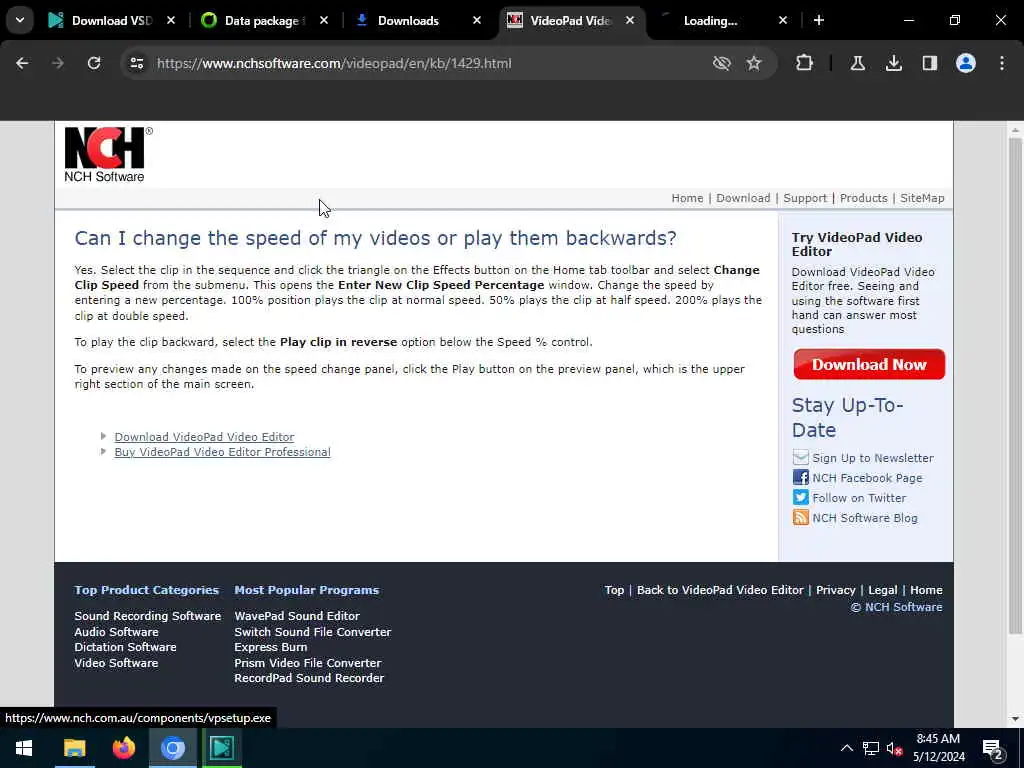
Task: Click the tracking protection eye icon
Action: [x=722, y=63]
